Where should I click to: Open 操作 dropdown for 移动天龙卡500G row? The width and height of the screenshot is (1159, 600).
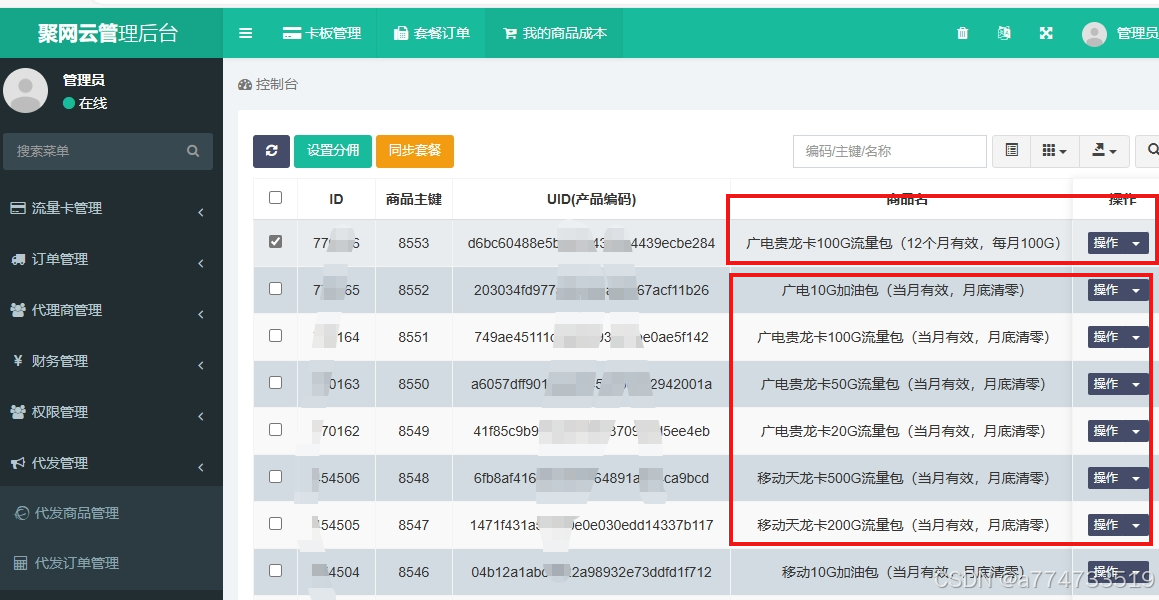[x=1118, y=478]
